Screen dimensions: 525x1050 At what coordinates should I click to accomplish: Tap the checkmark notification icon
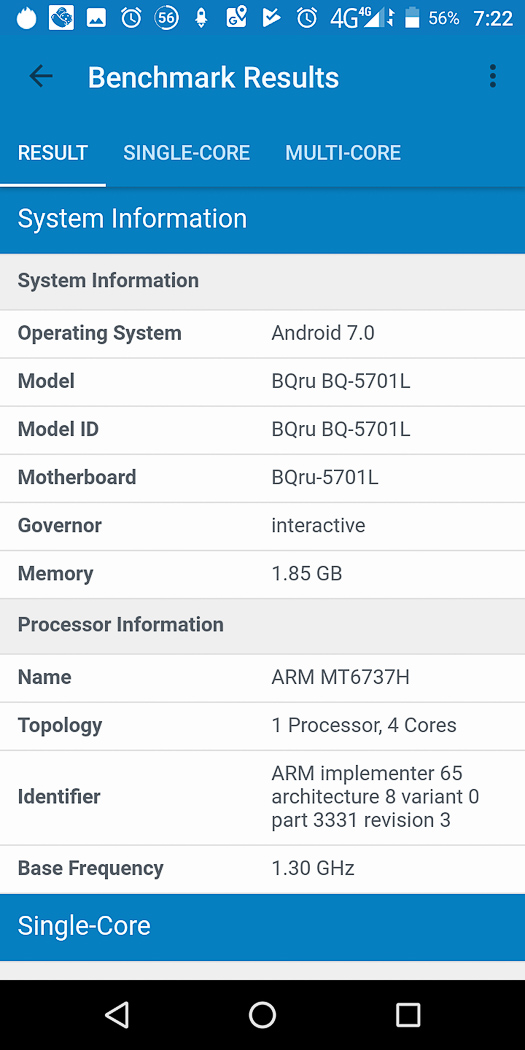coord(271,18)
